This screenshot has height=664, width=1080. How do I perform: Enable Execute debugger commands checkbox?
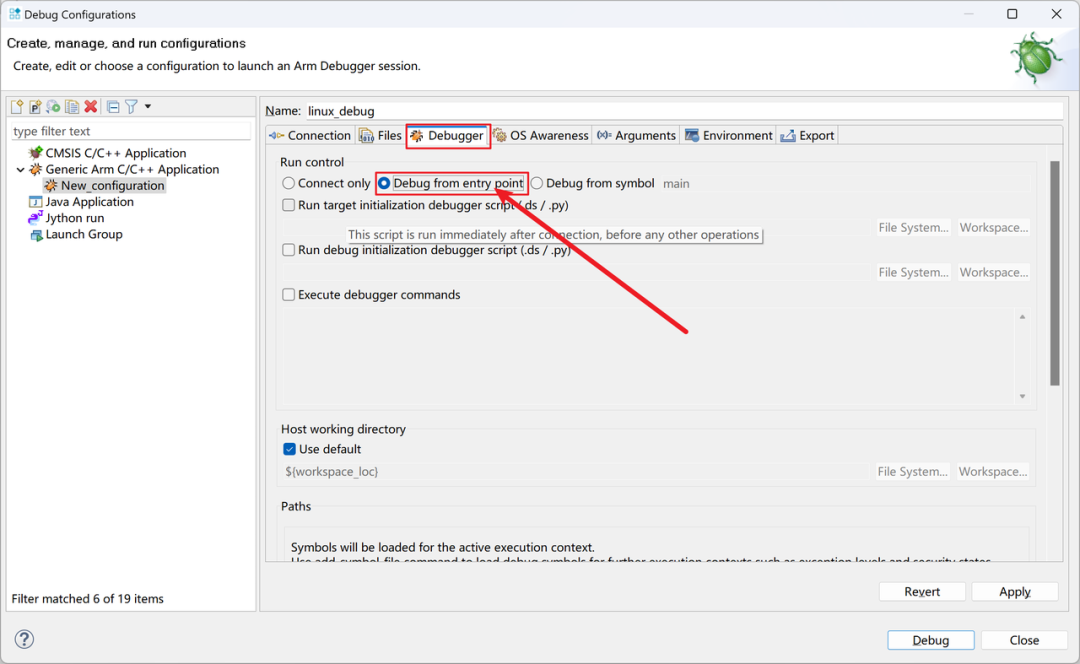pos(289,295)
